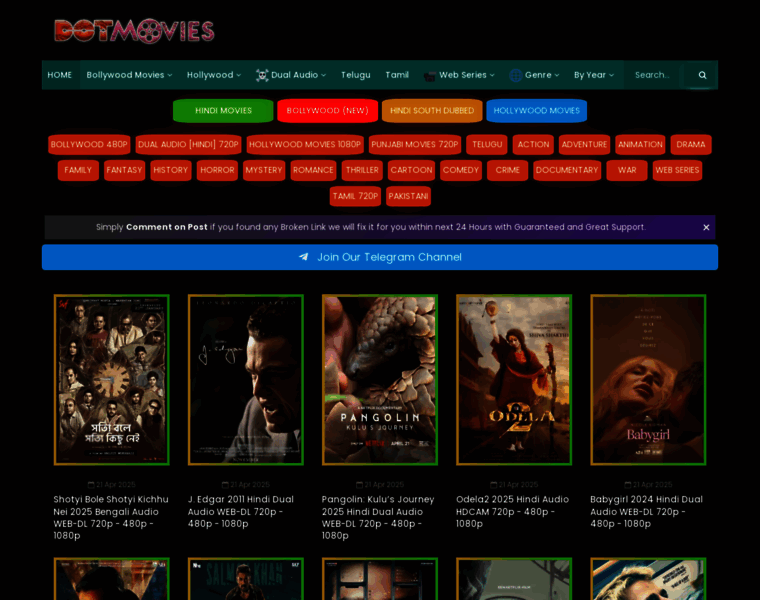The height and width of the screenshot is (600, 760).
Task: Open the HISTORY genre tag
Action: (171, 170)
